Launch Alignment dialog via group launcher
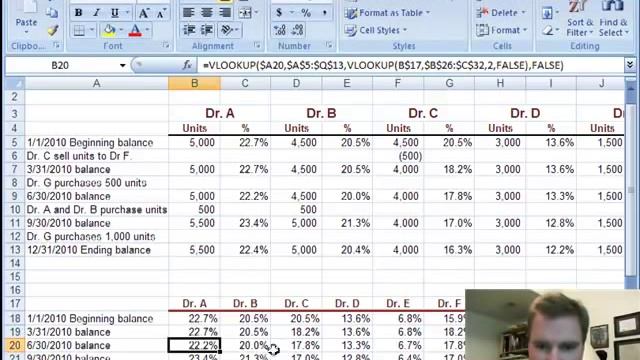The image size is (640, 360). pyautogui.click(x=257, y=46)
